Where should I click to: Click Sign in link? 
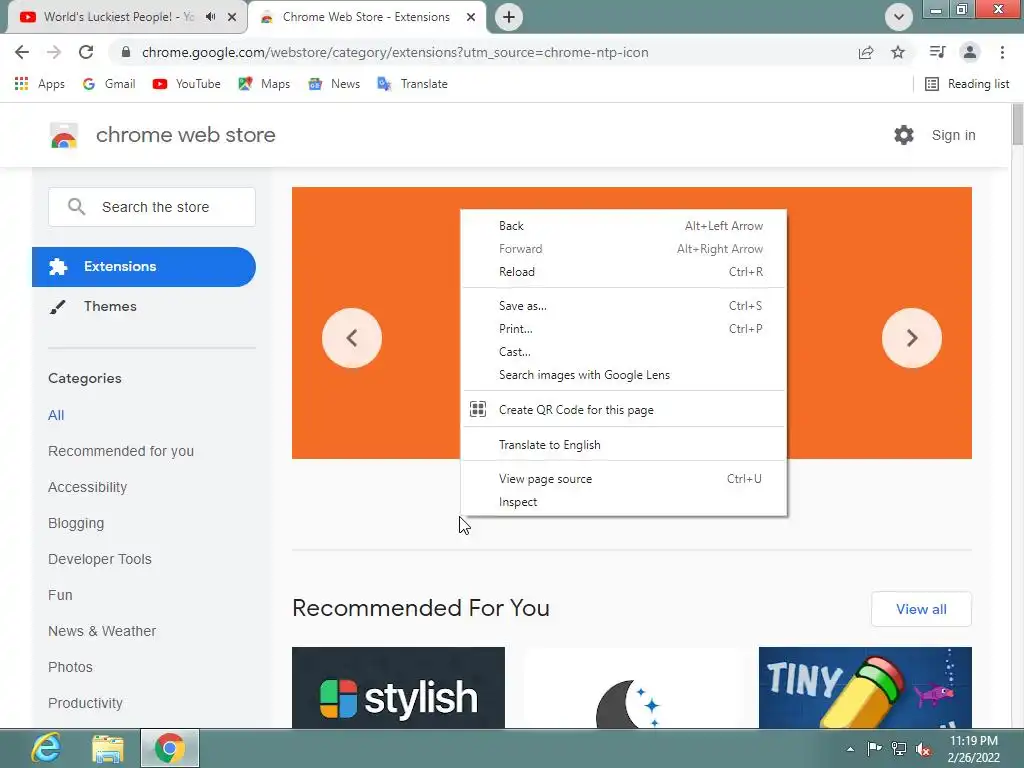pyautogui.click(x=953, y=135)
